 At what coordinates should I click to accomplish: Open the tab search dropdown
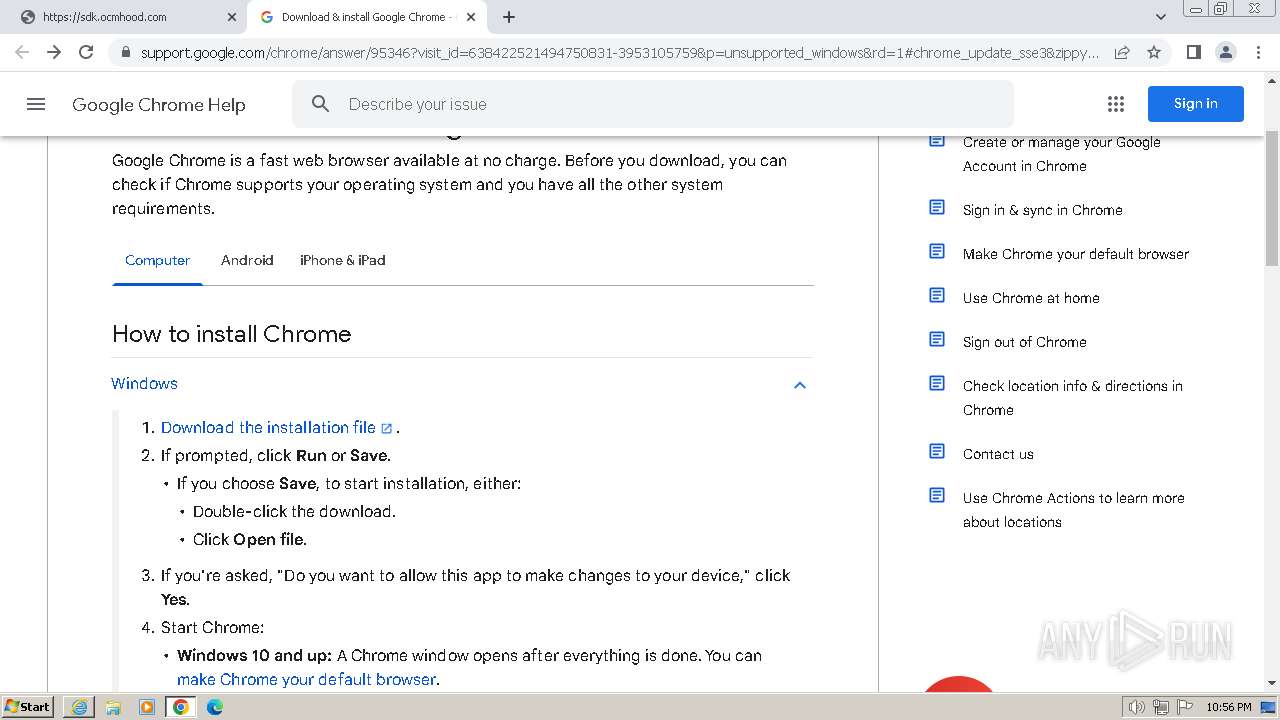tap(1161, 17)
